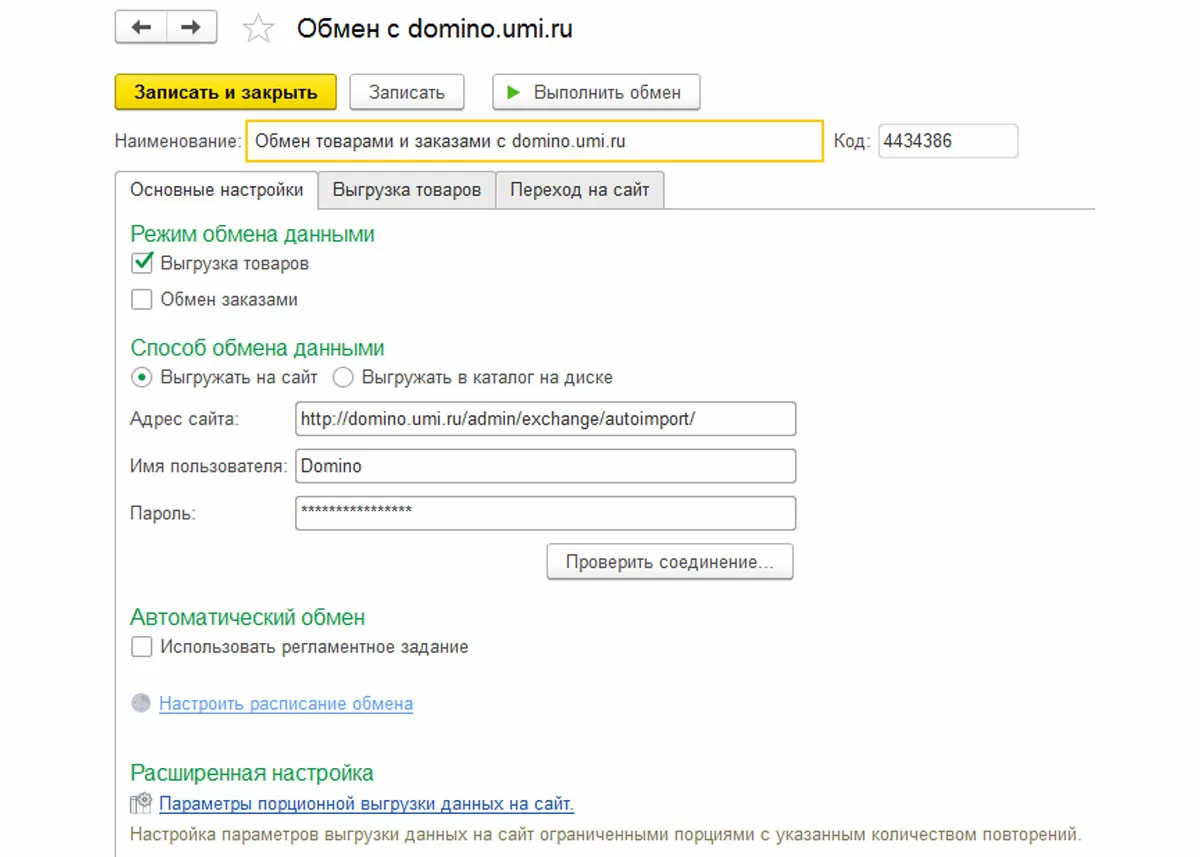Click the gear icon for portion upload parameters
The width and height of the screenshot is (1200, 857).
141,803
